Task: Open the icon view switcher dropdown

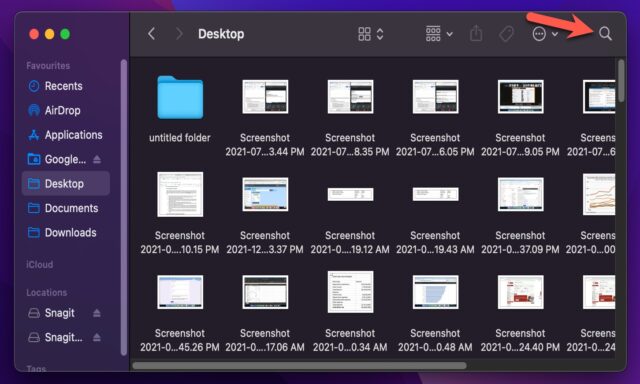Action: coord(371,34)
